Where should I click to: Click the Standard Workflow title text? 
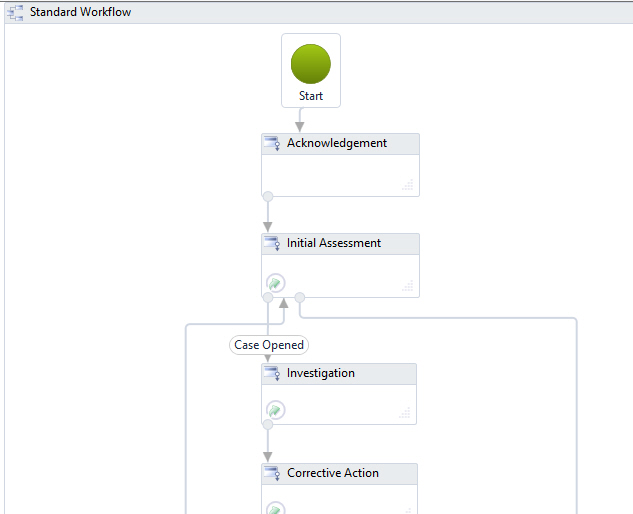click(80, 12)
